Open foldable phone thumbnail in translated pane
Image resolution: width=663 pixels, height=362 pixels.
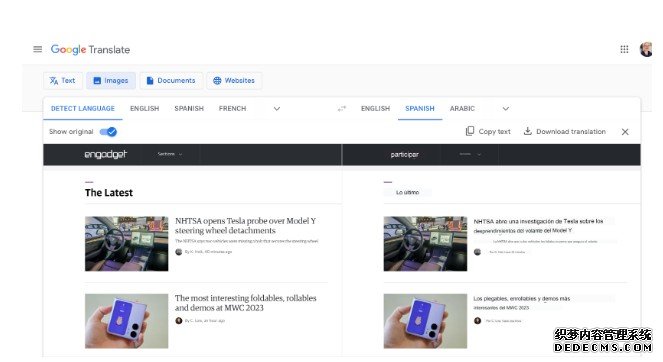[x=425, y=321]
